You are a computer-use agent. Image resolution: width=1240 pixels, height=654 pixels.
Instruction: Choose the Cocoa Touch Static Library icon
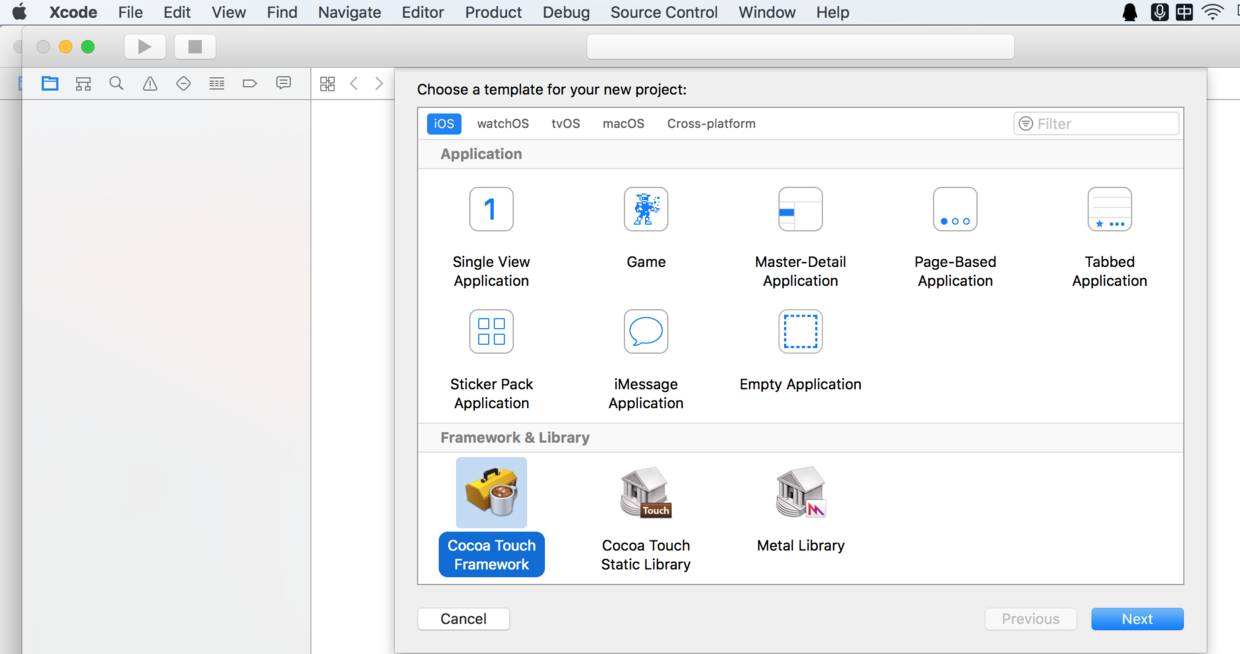[646, 493]
